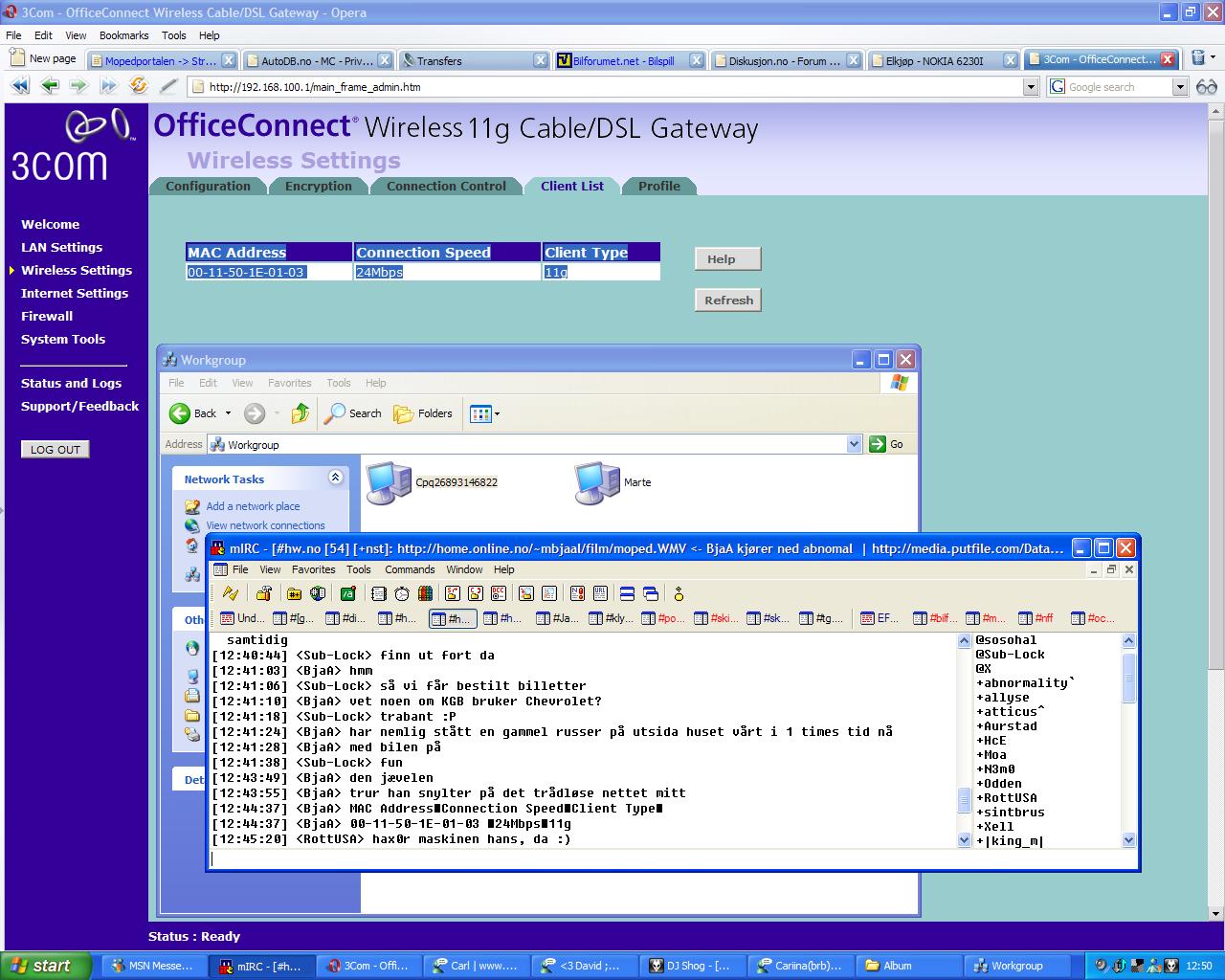Click the mIRC Connect lightning bolt icon
This screenshot has width=1225, height=980.
(231, 594)
